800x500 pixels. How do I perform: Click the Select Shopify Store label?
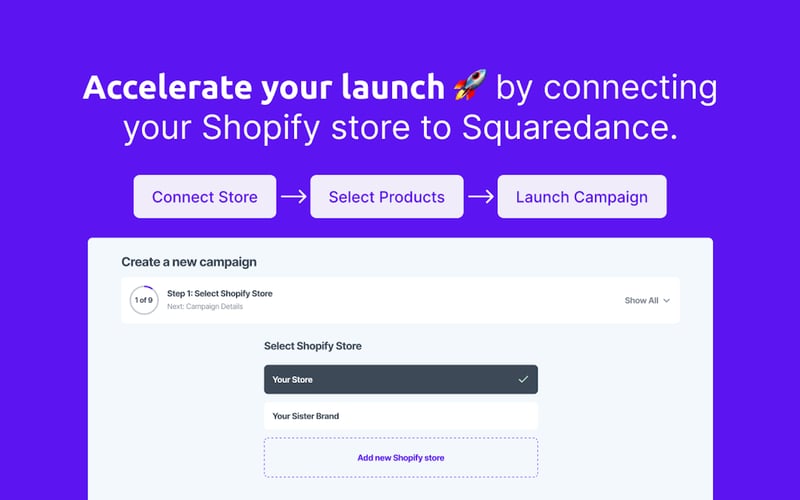pos(312,346)
